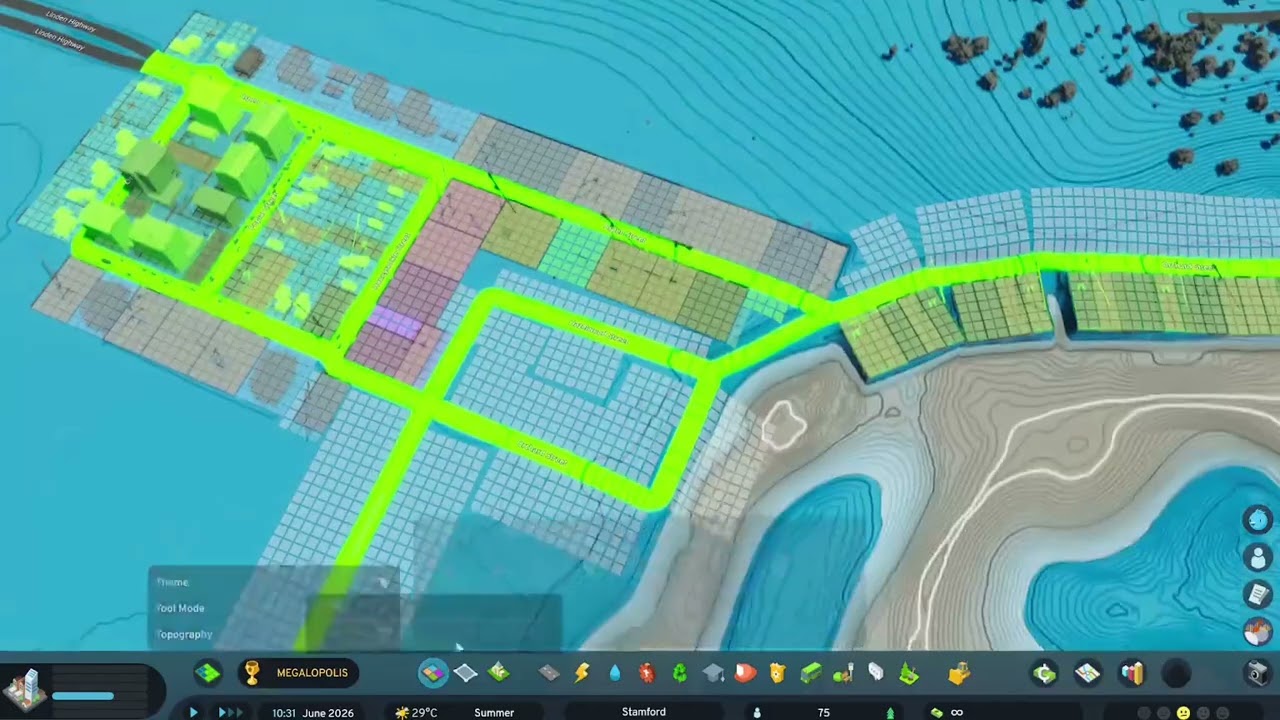Image resolution: width=1280 pixels, height=720 pixels.
Task: Open the City Statistics bar chart
Action: [x=1132, y=673]
